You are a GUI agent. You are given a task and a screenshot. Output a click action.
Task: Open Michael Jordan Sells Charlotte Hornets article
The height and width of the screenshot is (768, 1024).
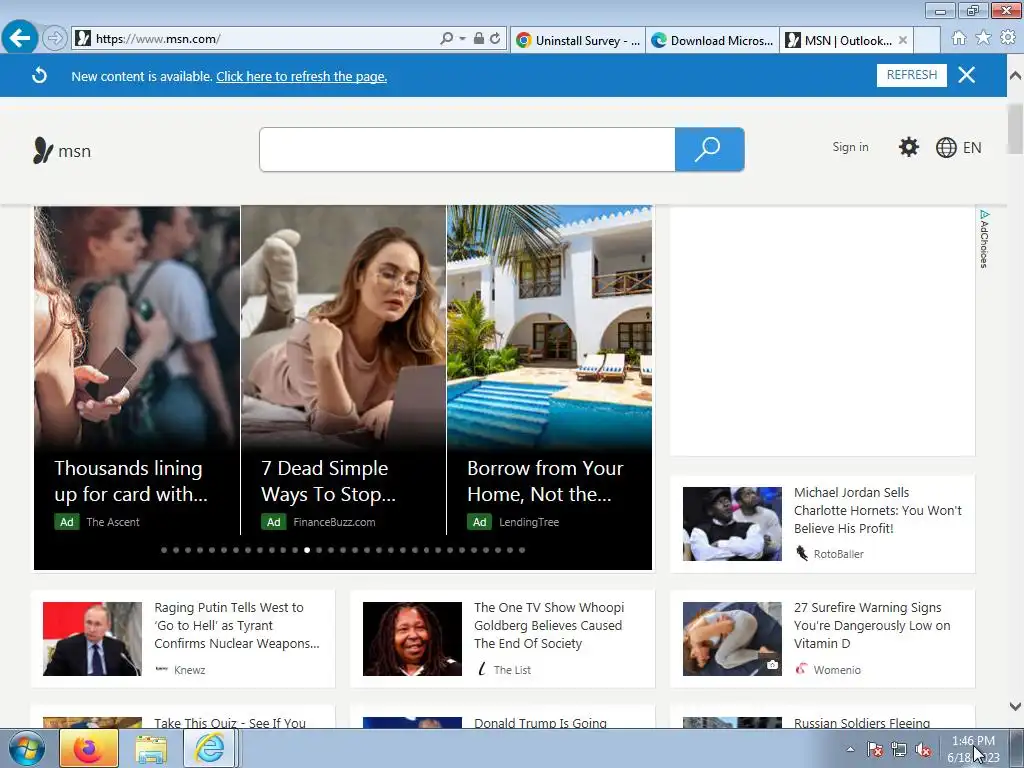(878, 510)
